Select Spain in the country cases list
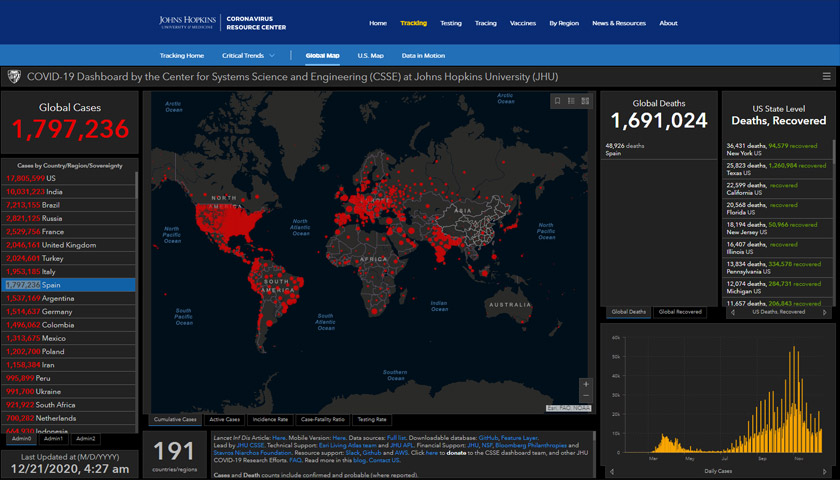This screenshot has height=480, width=840. [70, 285]
